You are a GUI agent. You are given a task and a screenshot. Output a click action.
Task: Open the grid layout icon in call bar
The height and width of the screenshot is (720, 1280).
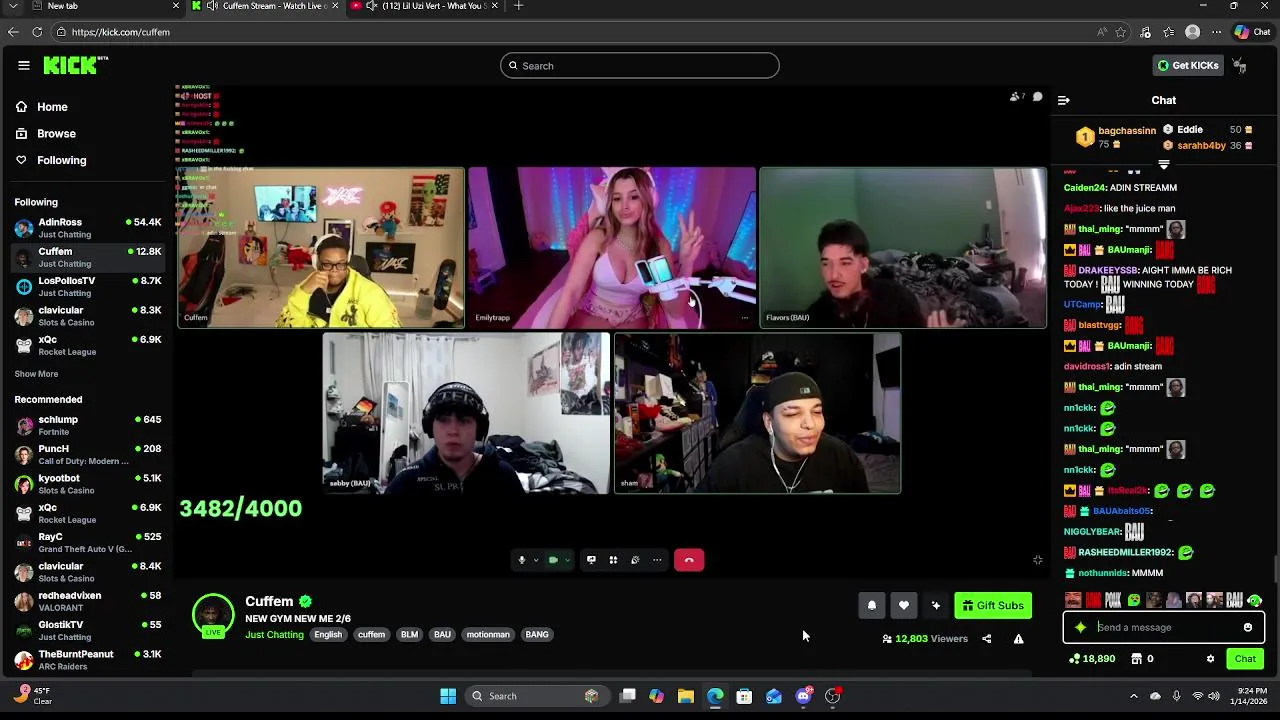[x=613, y=560]
